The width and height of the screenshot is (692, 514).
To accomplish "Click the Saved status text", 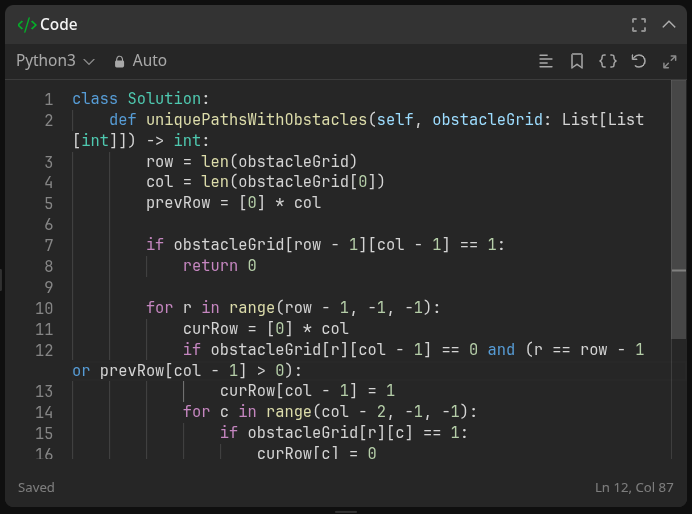I will tap(36, 488).
